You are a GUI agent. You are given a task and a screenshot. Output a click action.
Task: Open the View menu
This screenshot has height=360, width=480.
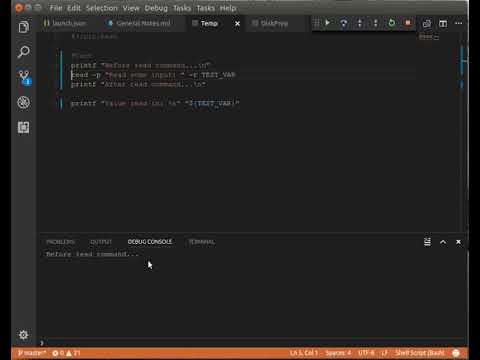click(x=131, y=8)
